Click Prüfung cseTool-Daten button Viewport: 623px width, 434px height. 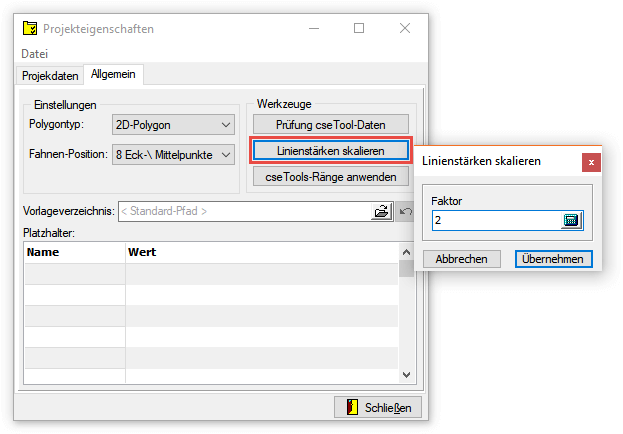(330, 124)
